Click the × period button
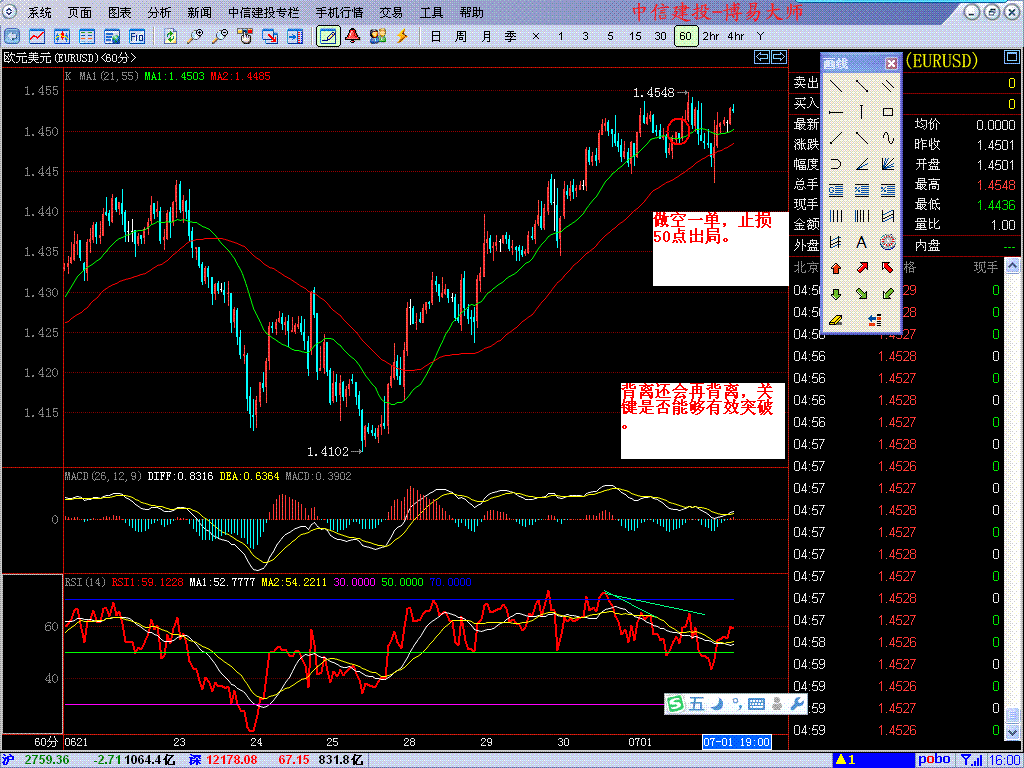 pos(536,37)
